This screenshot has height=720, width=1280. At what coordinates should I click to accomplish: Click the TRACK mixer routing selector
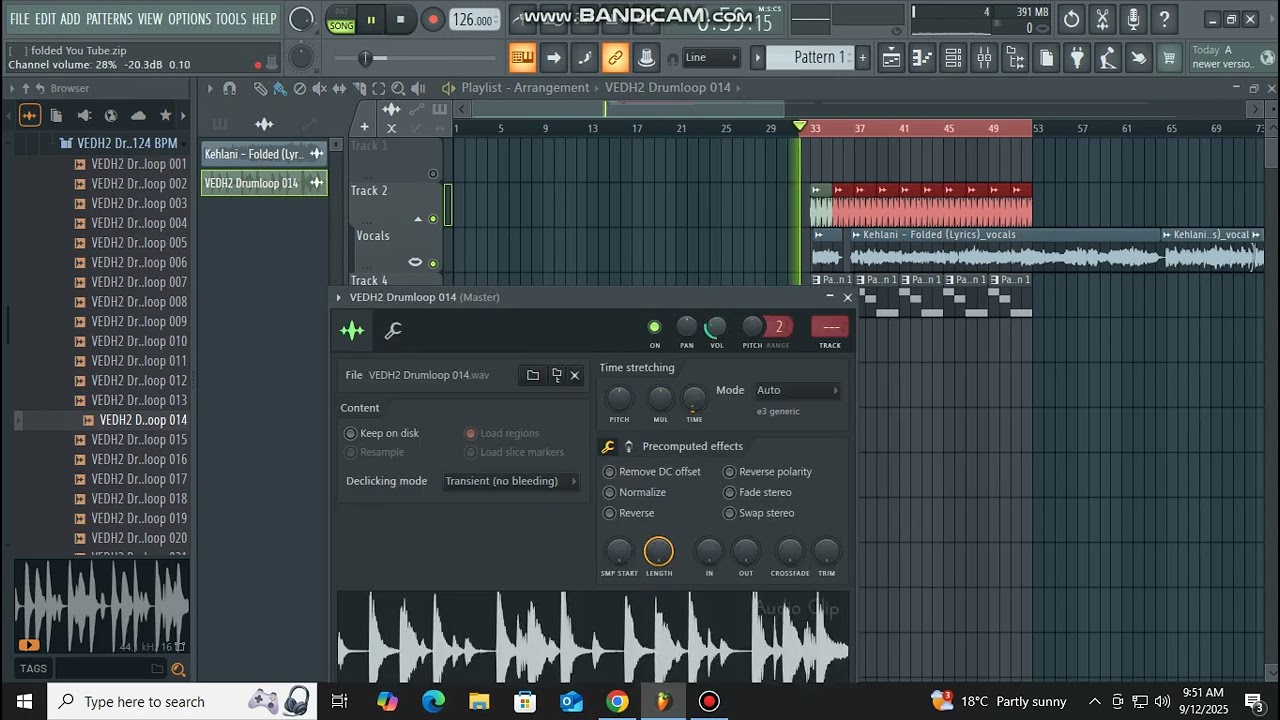pos(830,327)
